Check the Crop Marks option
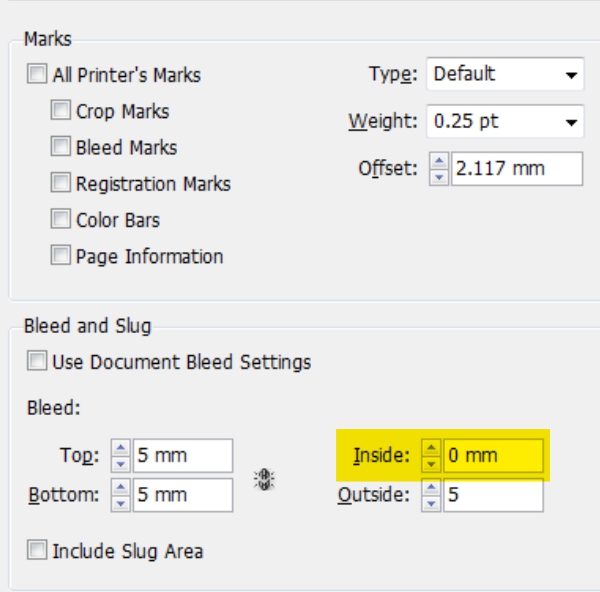Image resolution: width=600 pixels, height=592 pixels. click(61, 111)
